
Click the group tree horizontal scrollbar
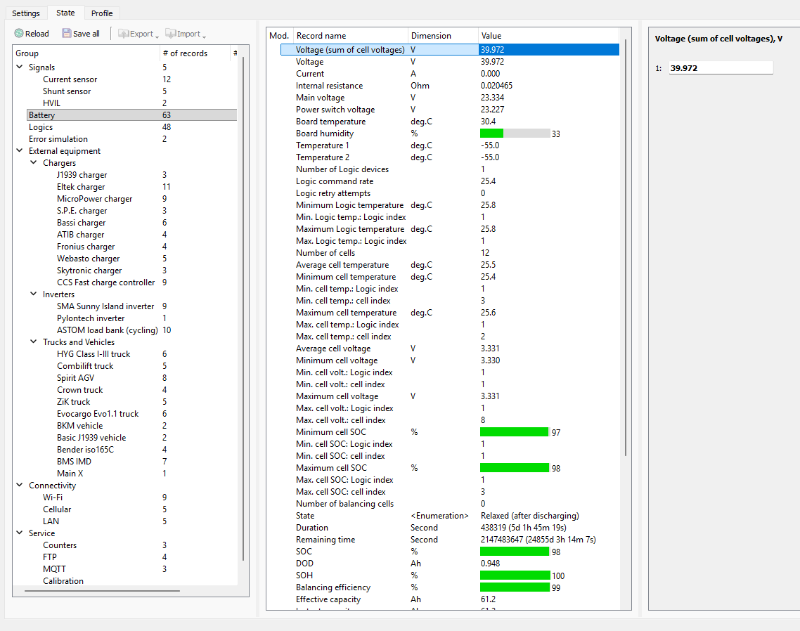click(102, 591)
